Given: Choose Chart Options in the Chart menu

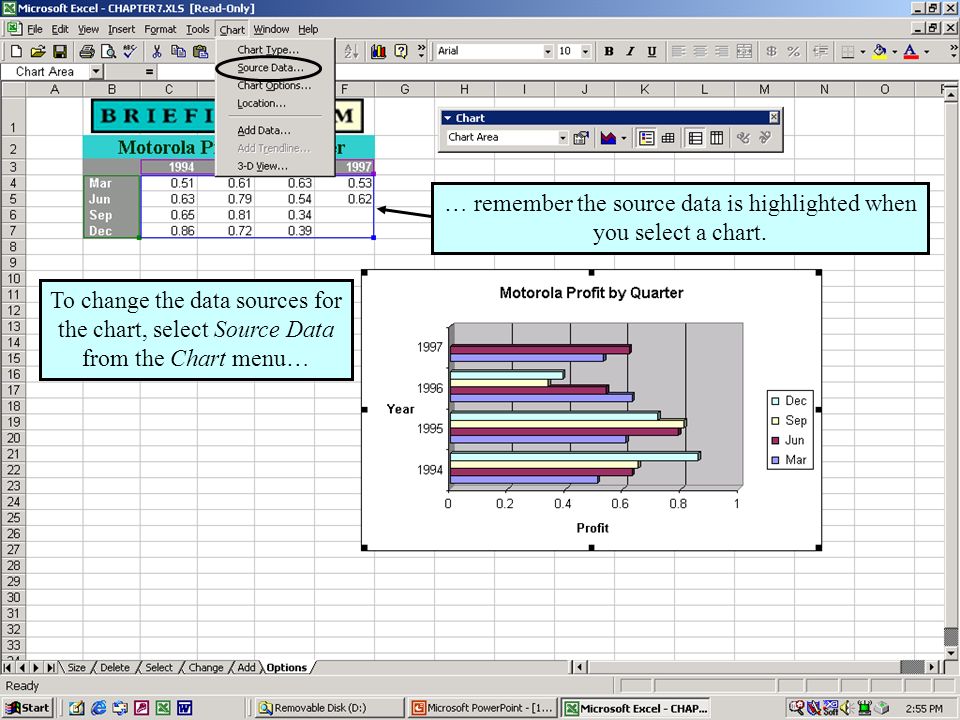Looking at the screenshot, I should 274,86.
